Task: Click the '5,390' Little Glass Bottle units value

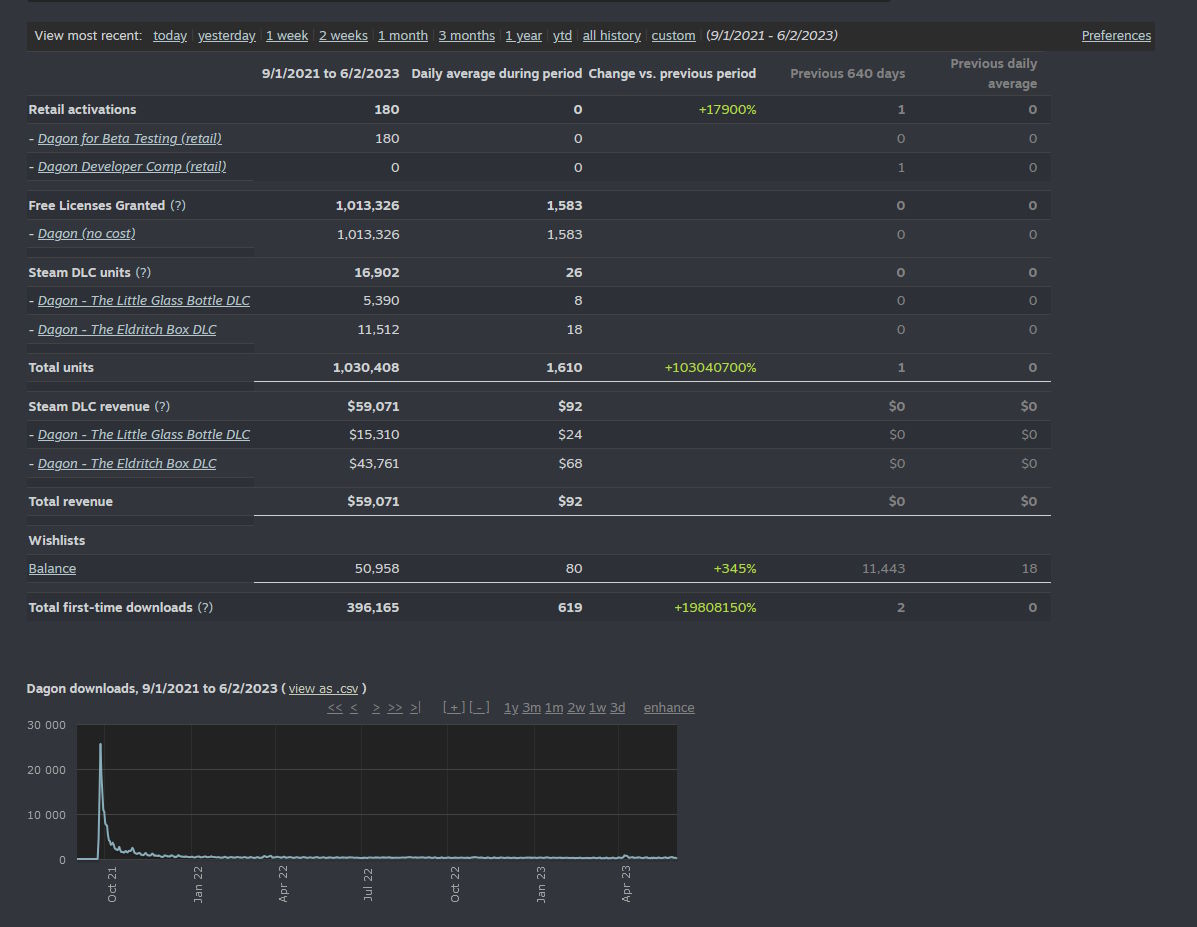Action: (381, 301)
